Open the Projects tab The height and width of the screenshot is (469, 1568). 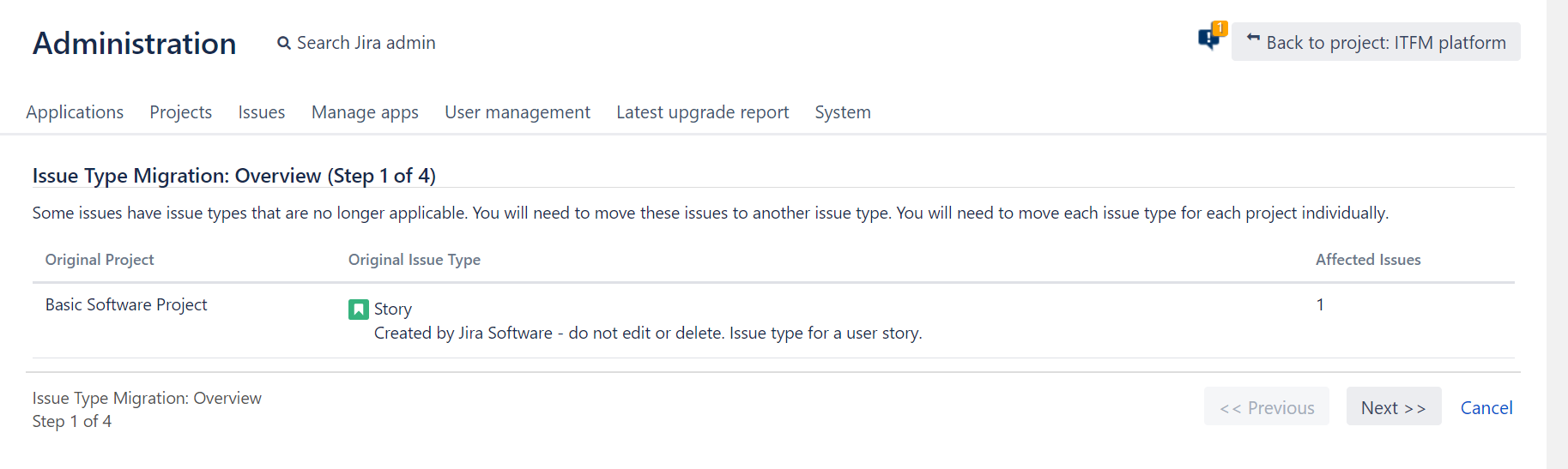[x=181, y=112]
